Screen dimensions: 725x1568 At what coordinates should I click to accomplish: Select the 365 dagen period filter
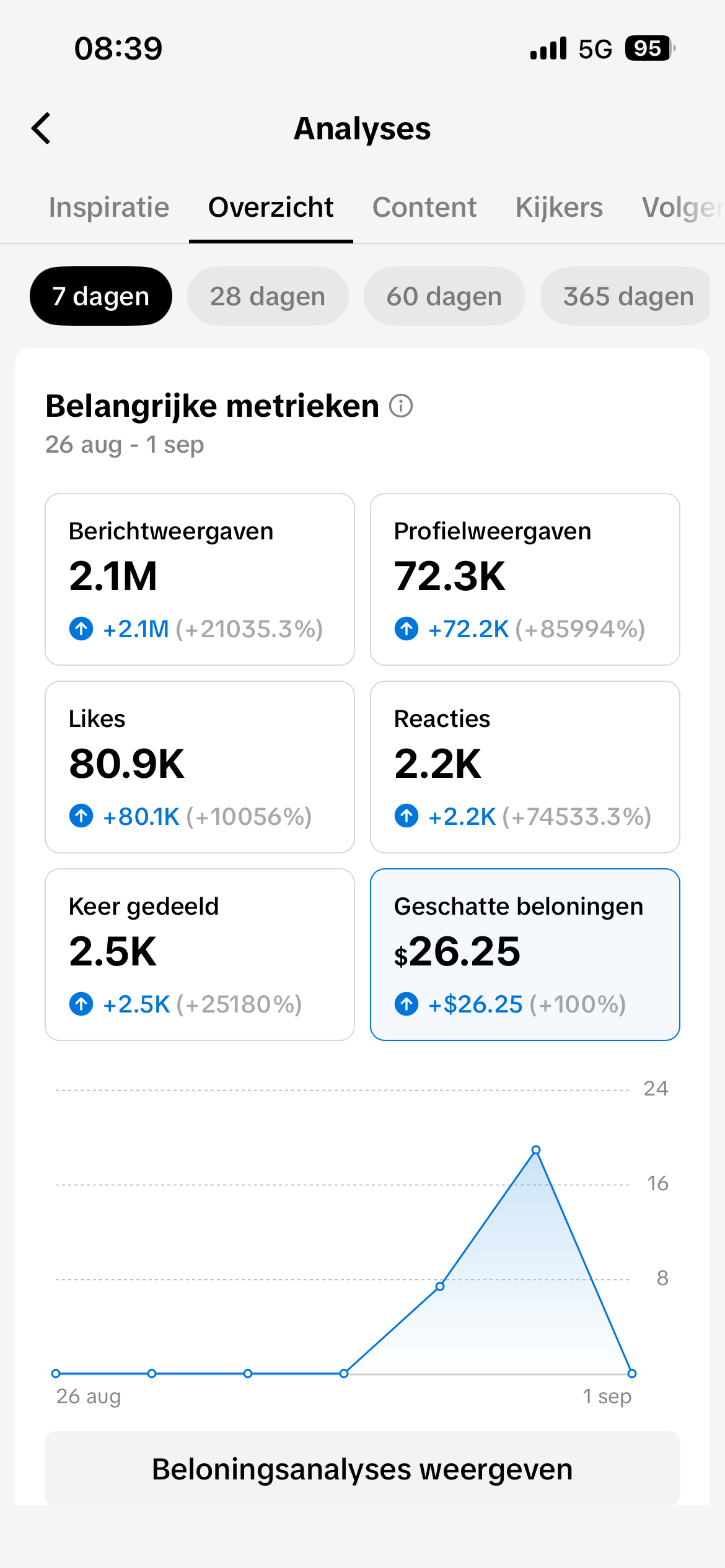pyautogui.click(x=626, y=296)
